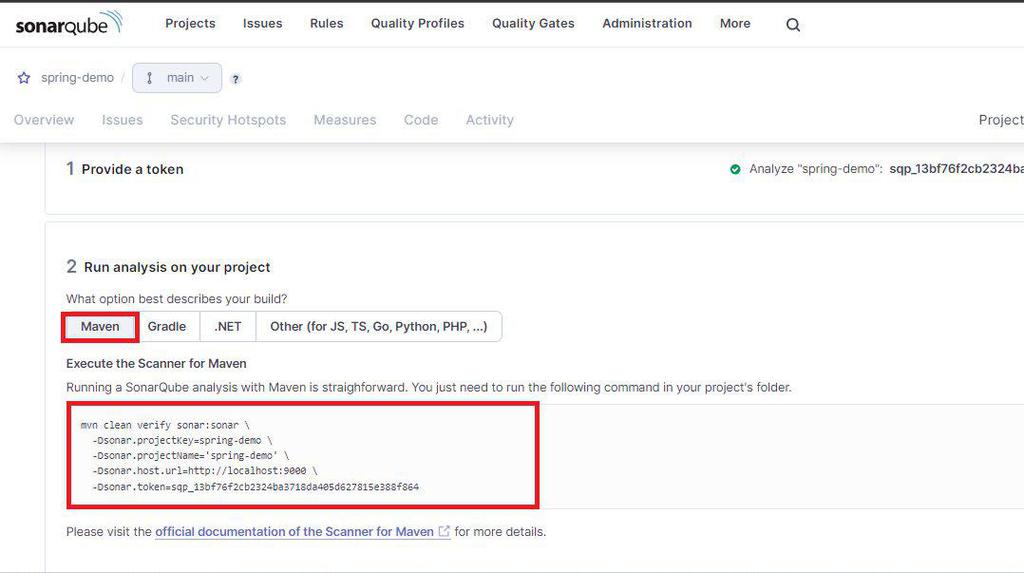Pick the .NET build option
This screenshot has width=1024, height=573.
click(228, 327)
